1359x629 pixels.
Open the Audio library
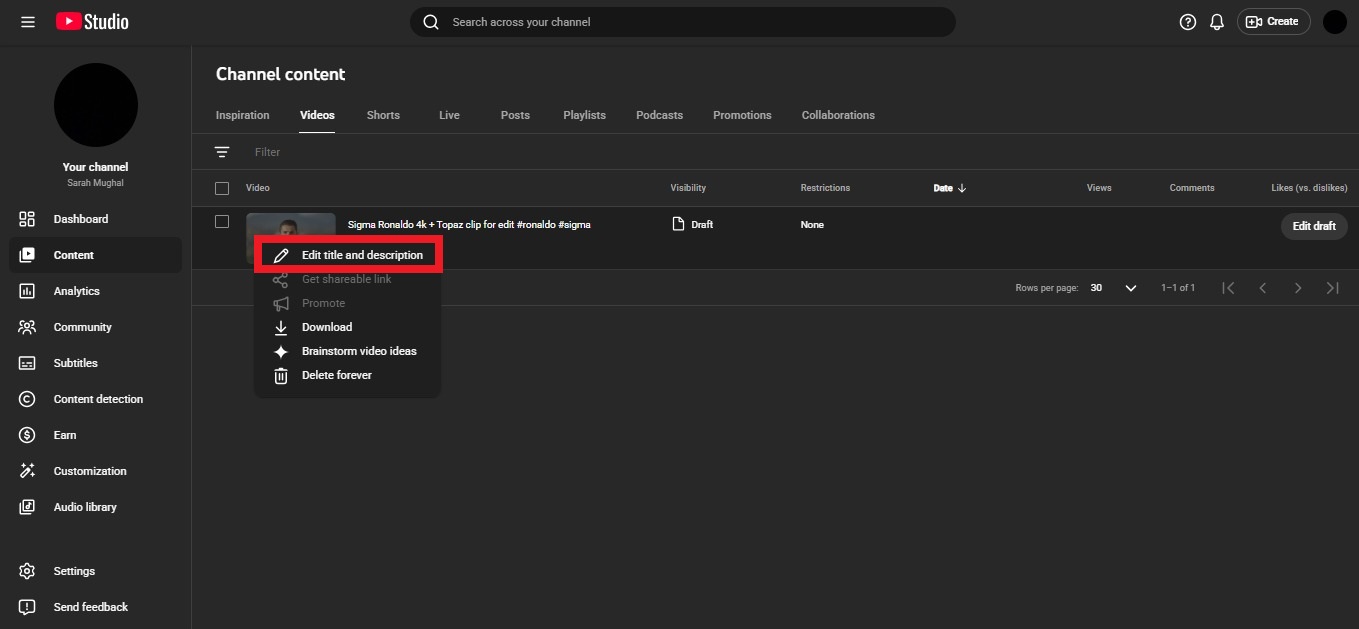click(x=85, y=506)
